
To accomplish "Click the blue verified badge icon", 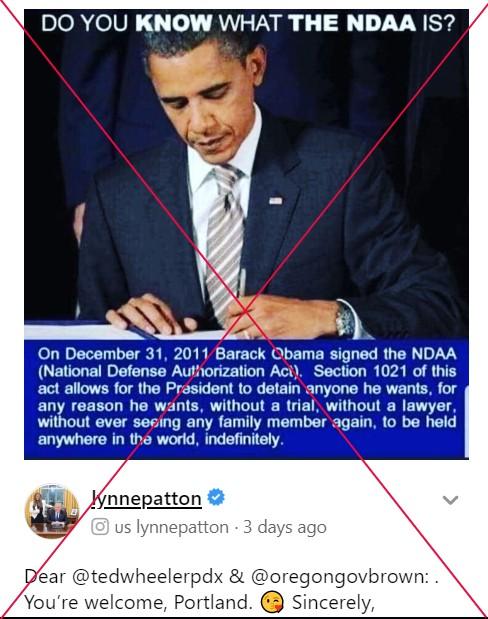I will coord(216,497).
